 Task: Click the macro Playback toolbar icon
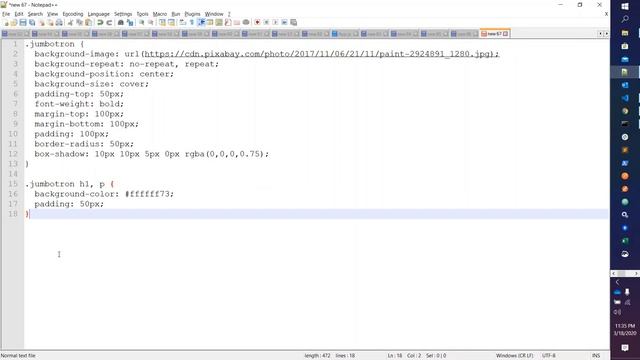275,22
